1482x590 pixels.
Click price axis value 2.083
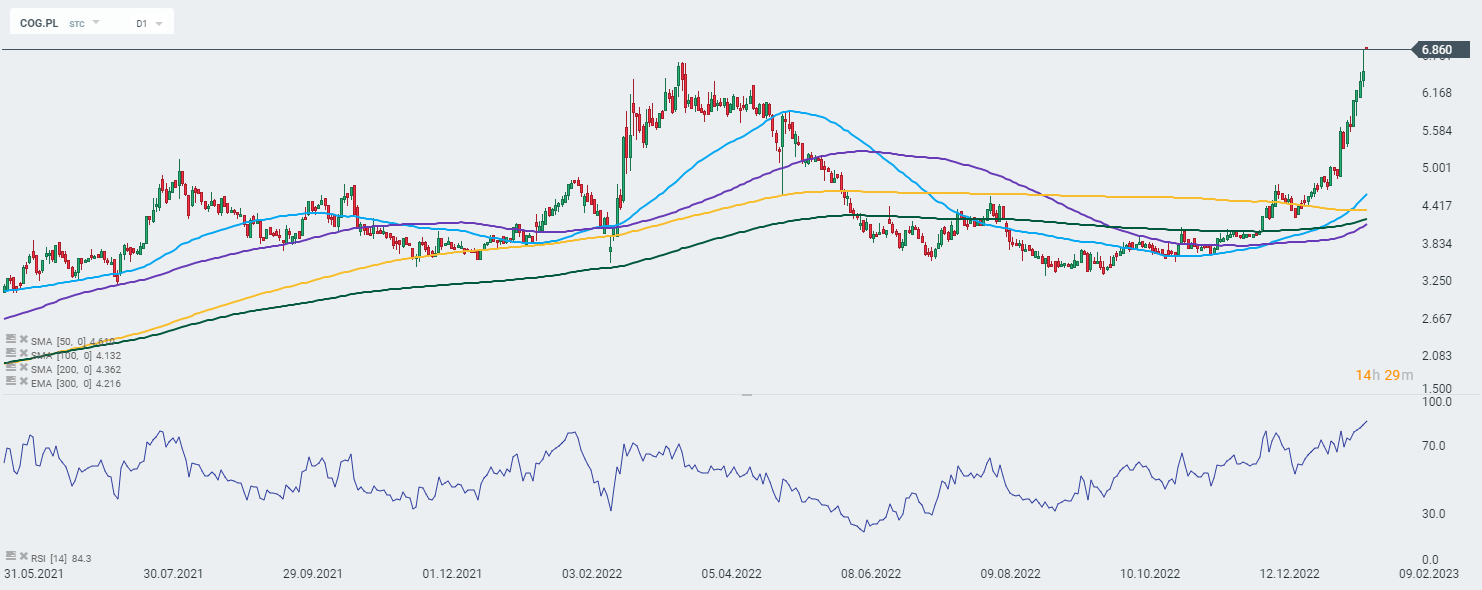tap(1436, 356)
